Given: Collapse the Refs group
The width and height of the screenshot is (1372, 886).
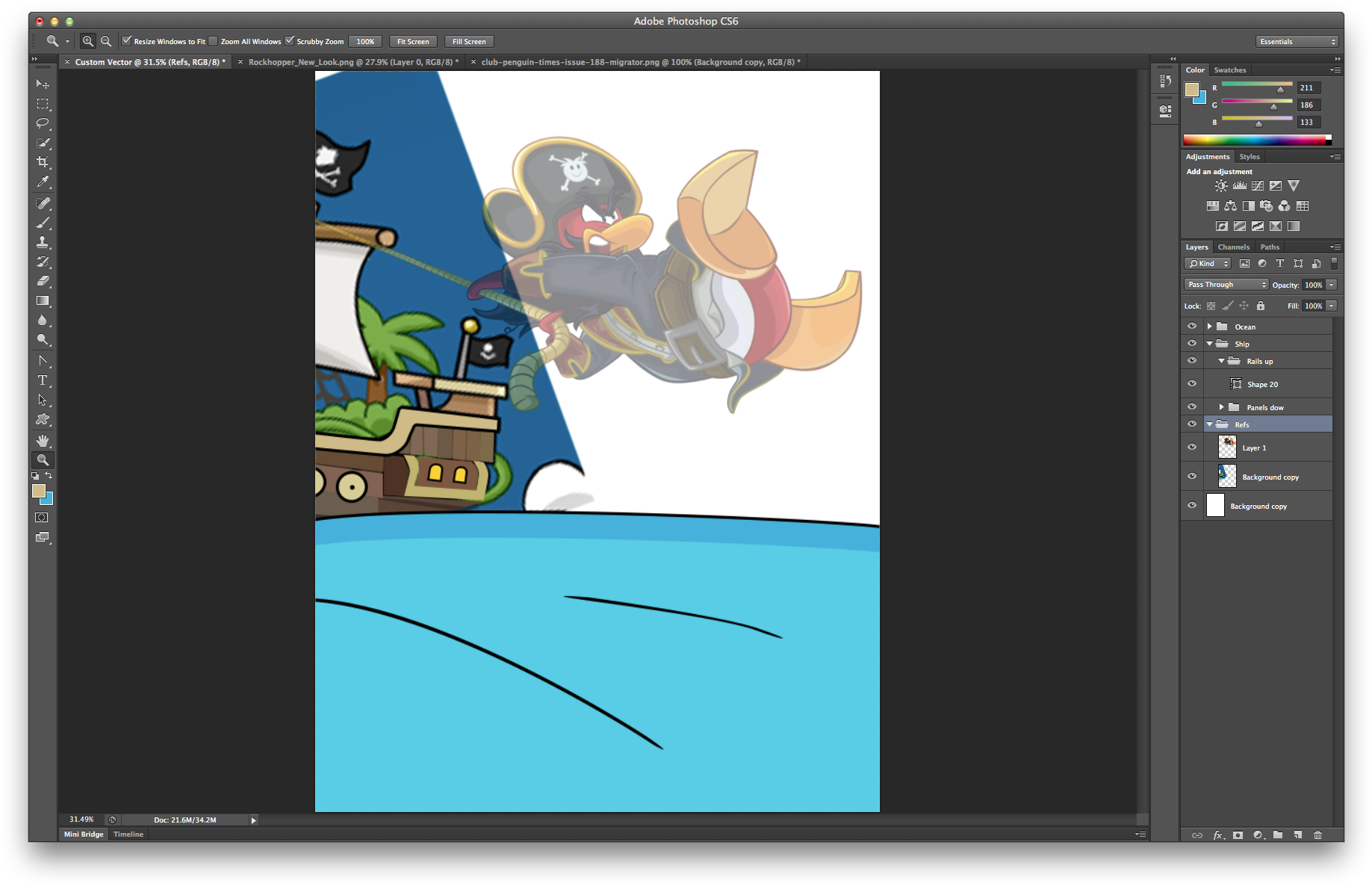Looking at the screenshot, I should pos(1211,424).
